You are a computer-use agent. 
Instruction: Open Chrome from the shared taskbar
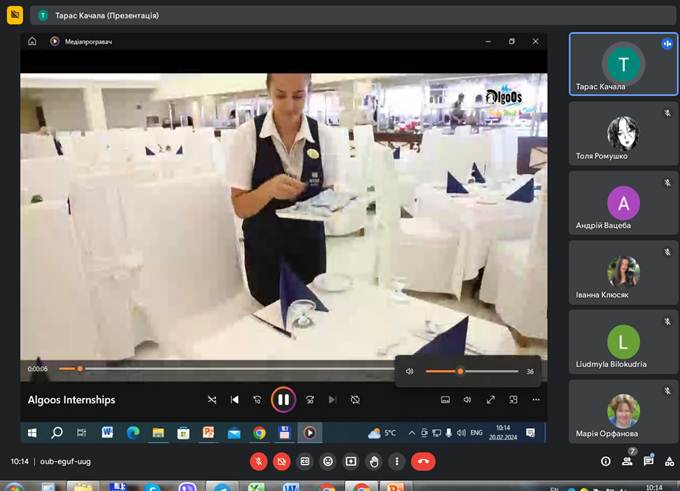click(259, 433)
